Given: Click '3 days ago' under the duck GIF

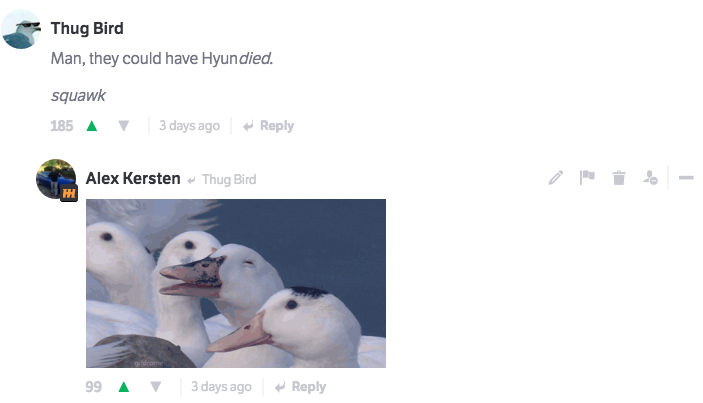Looking at the screenshot, I should click(221, 387).
